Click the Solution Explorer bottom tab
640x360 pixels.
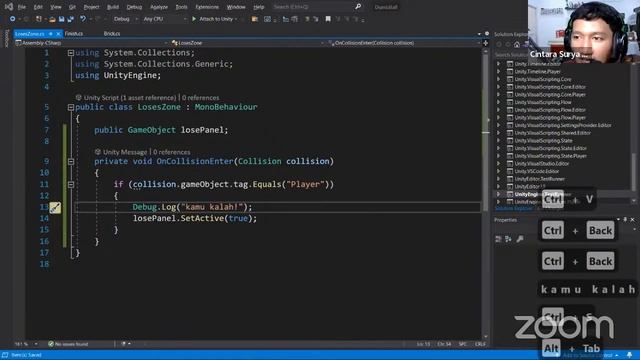pyautogui.click(x=513, y=209)
